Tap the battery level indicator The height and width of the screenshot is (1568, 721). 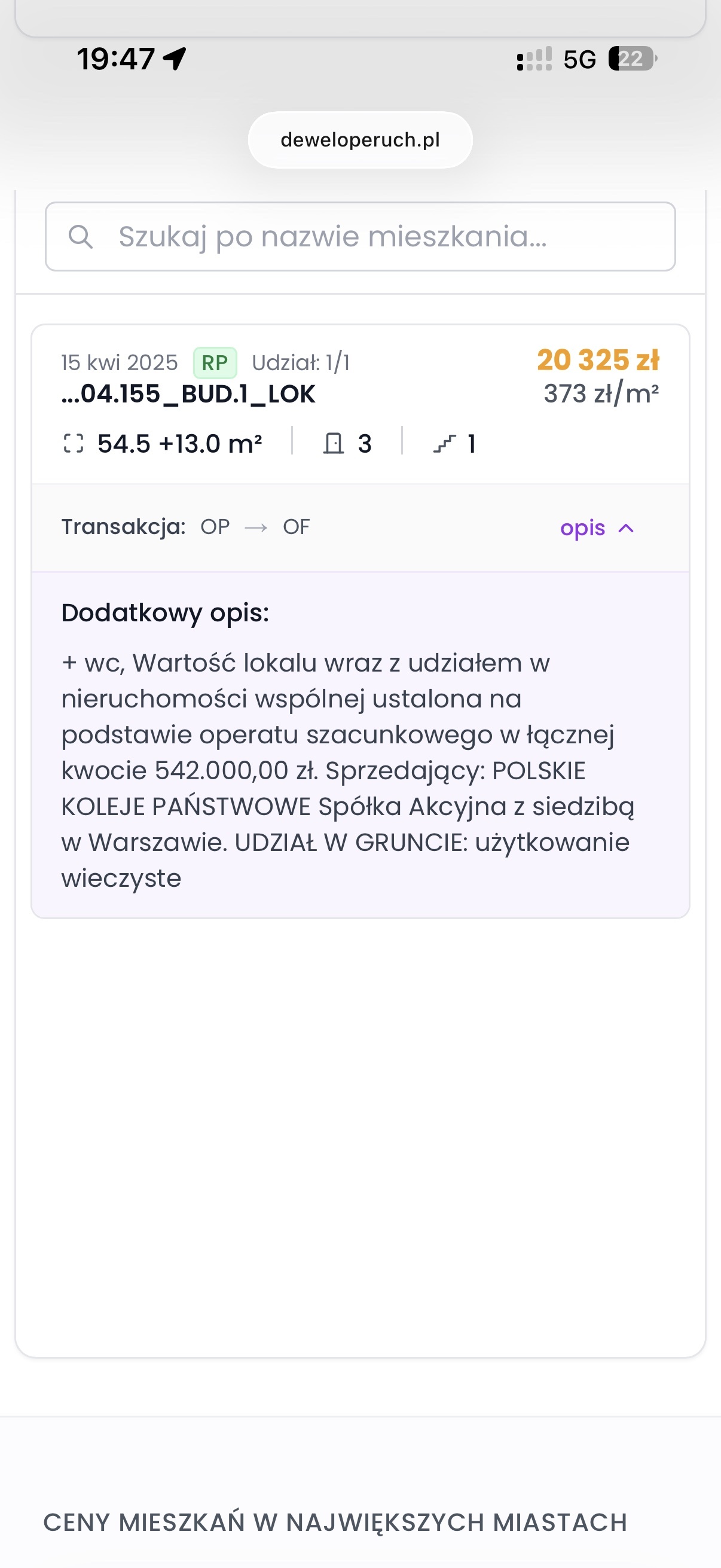[632, 59]
